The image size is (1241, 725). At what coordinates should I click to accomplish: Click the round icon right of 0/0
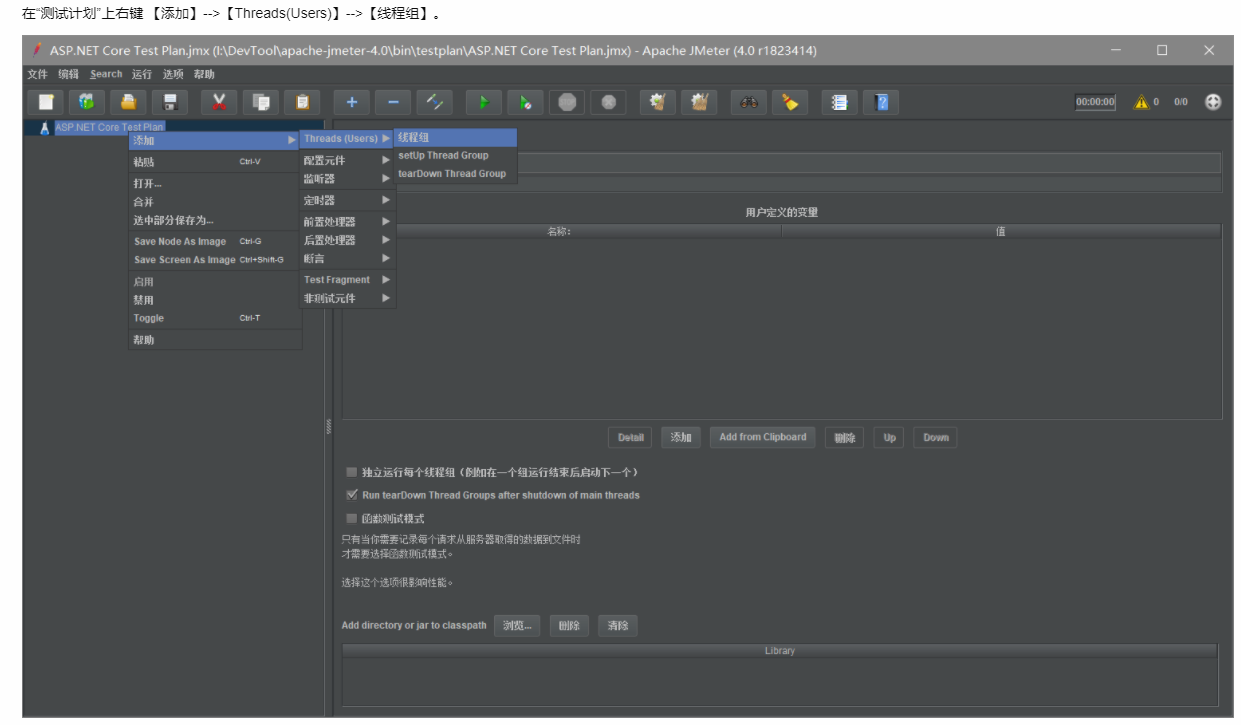(x=1213, y=102)
